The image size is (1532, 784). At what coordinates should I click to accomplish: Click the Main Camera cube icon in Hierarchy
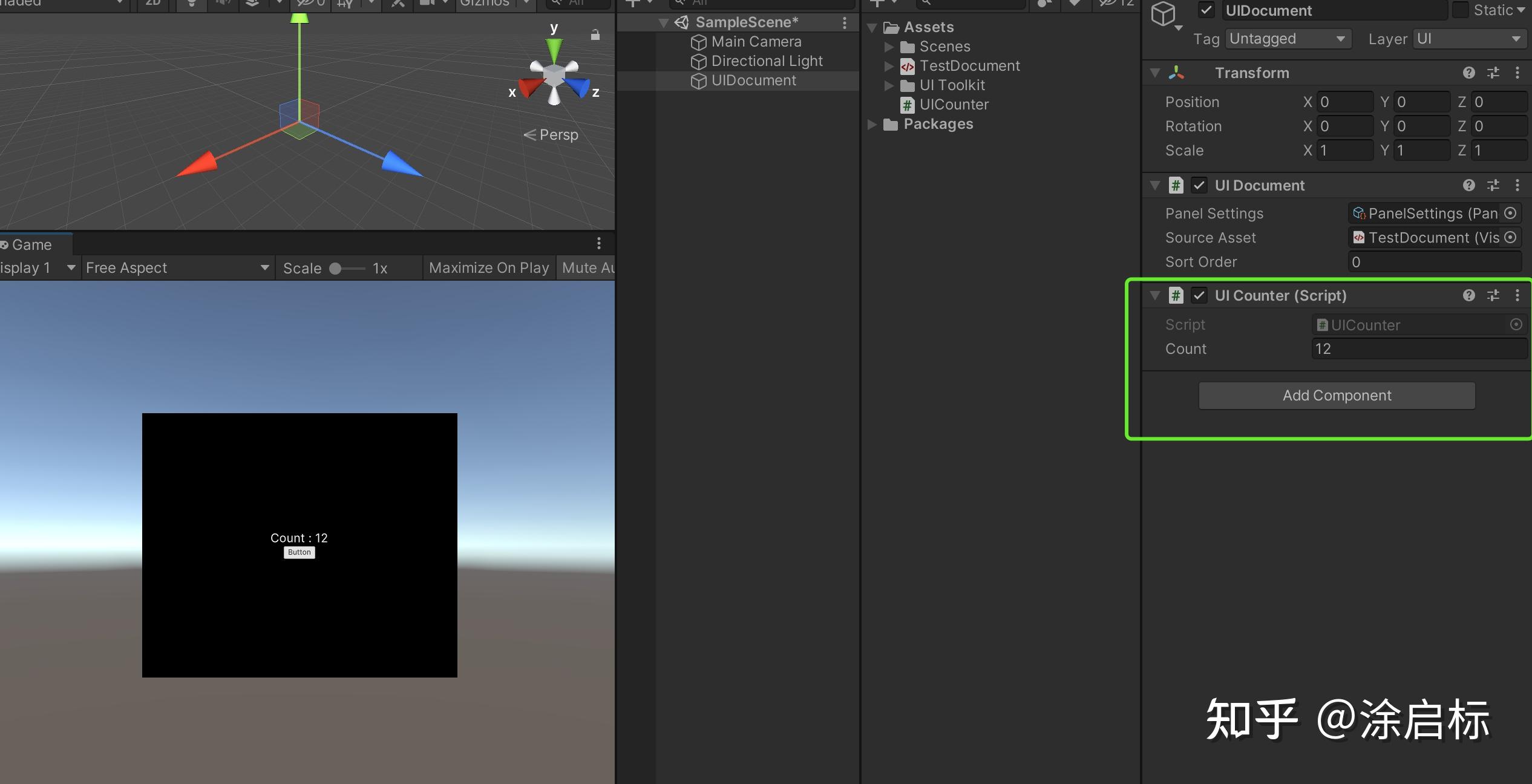pos(698,41)
